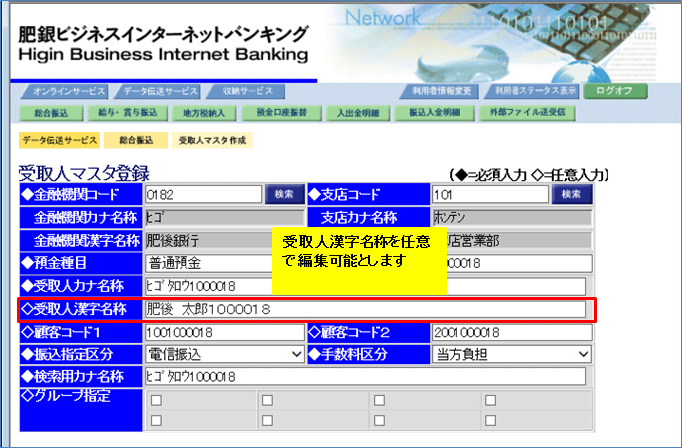Tick first checkbox in グループ指定 top row
Viewport: 682px width, 448px height.
point(155,401)
